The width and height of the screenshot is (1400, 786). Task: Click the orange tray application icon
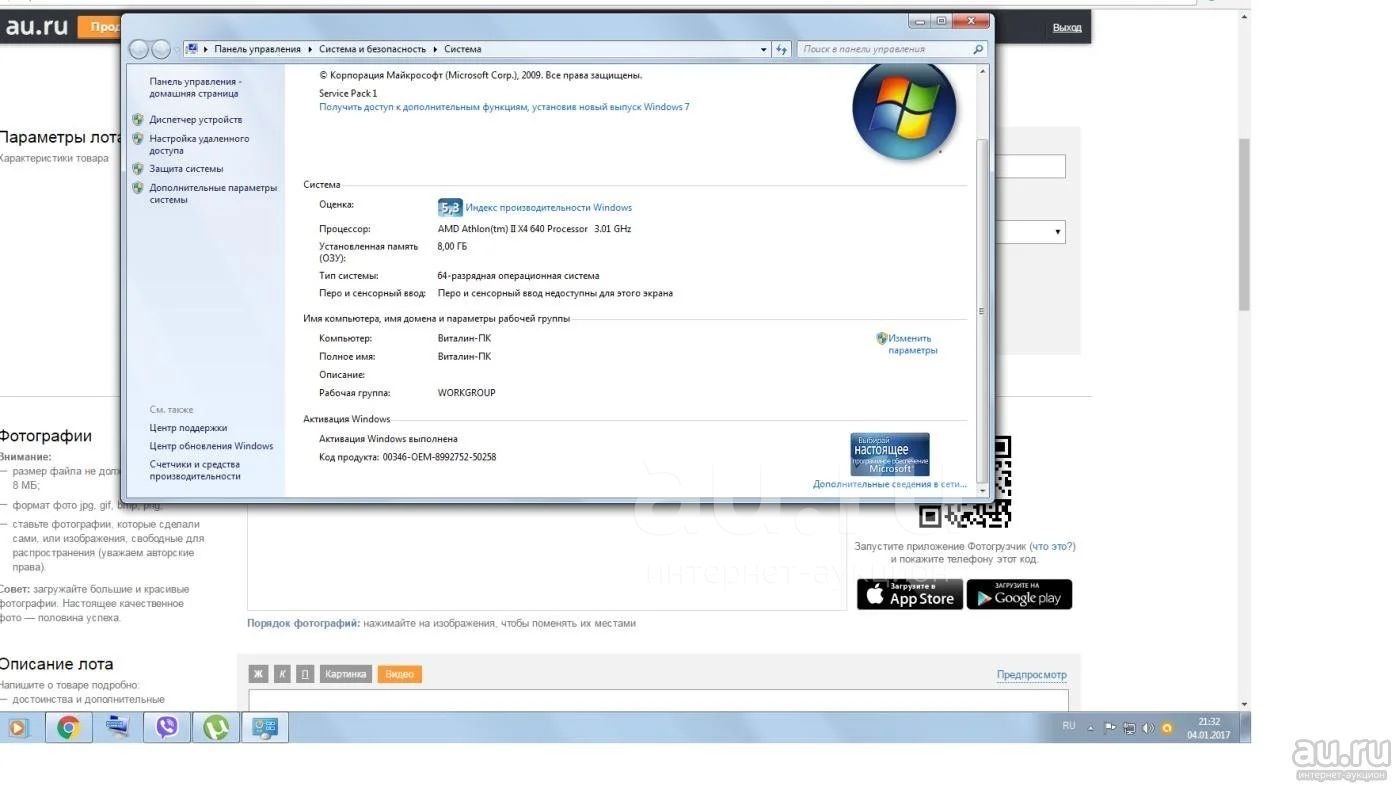pyautogui.click(x=1167, y=728)
